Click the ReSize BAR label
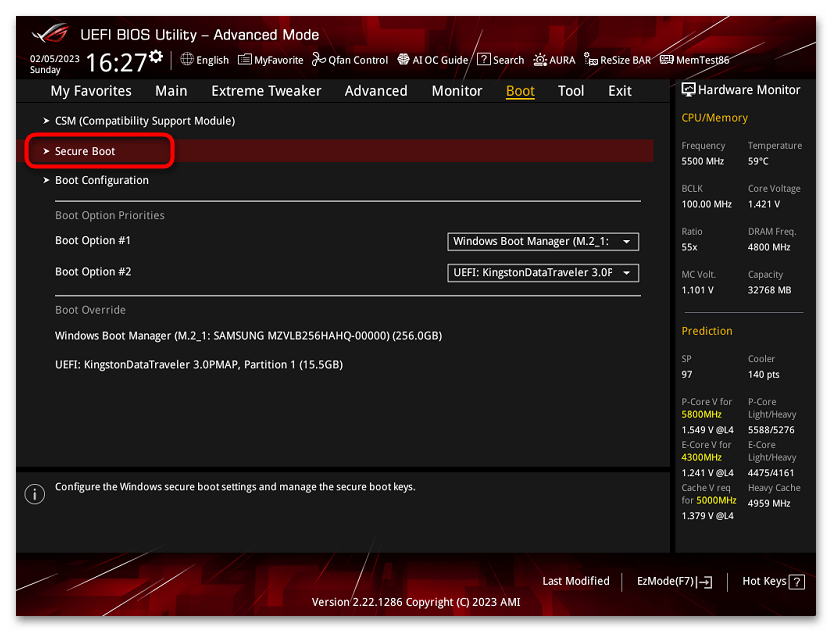The image size is (832, 632). coord(625,60)
